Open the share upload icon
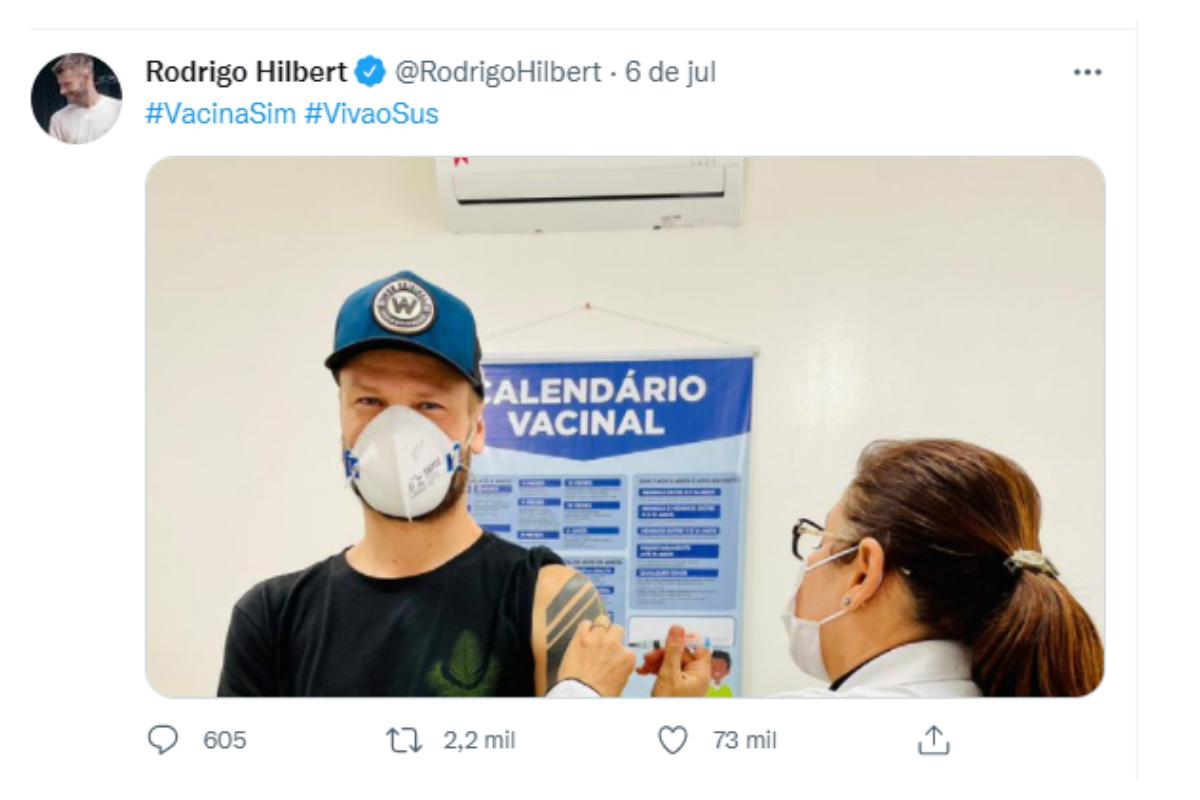Image resolution: width=1200 pixels, height=800 pixels. pyautogui.click(x=932, y=741)
